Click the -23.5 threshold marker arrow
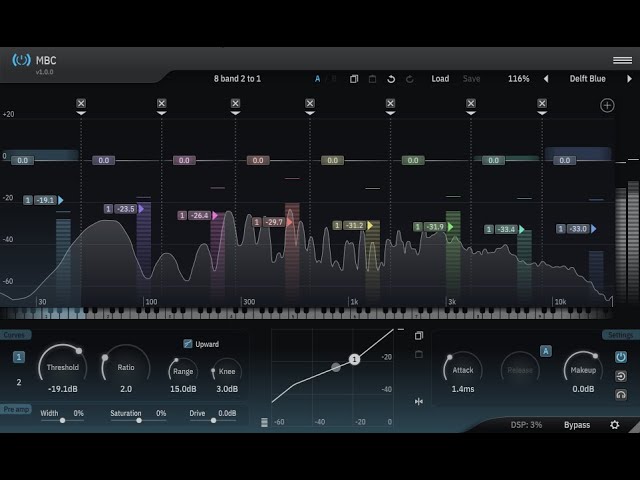640x480 pixels. (x=141, y=209)
